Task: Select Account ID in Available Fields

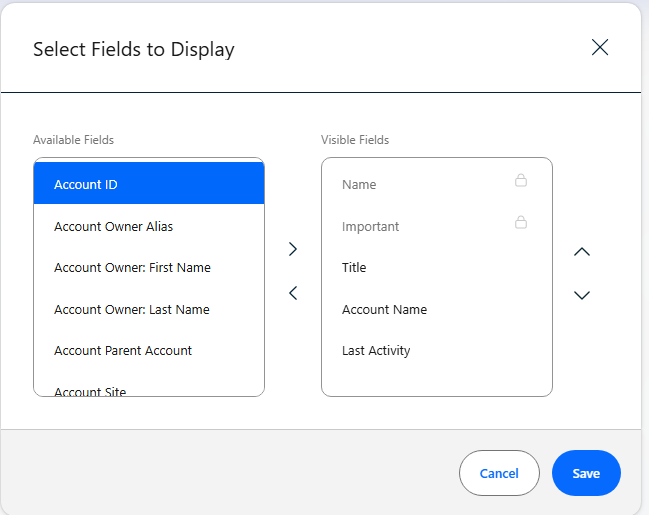Action: click(x=149, y=183)
